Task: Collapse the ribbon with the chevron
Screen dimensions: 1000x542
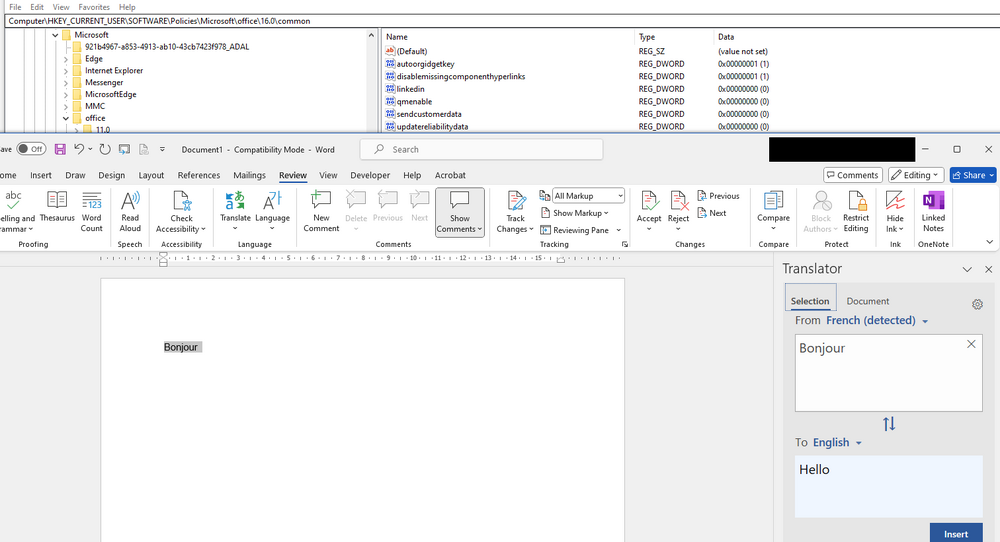Action: (x=989, y=242)
